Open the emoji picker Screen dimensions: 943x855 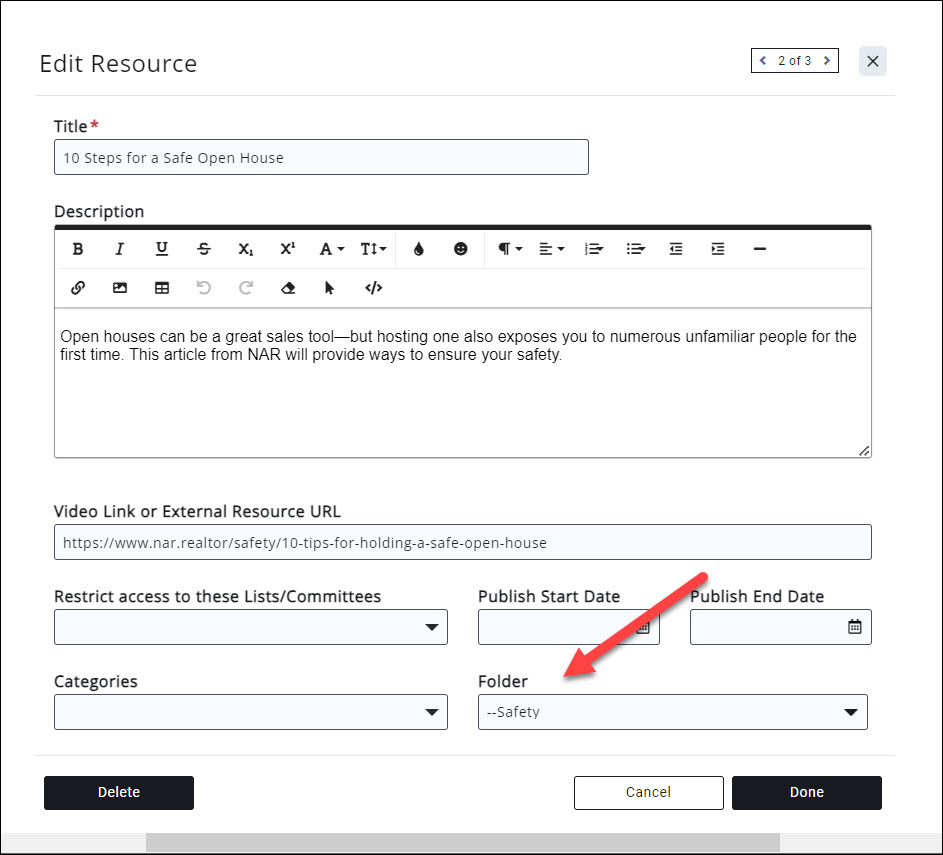[460, 249]
